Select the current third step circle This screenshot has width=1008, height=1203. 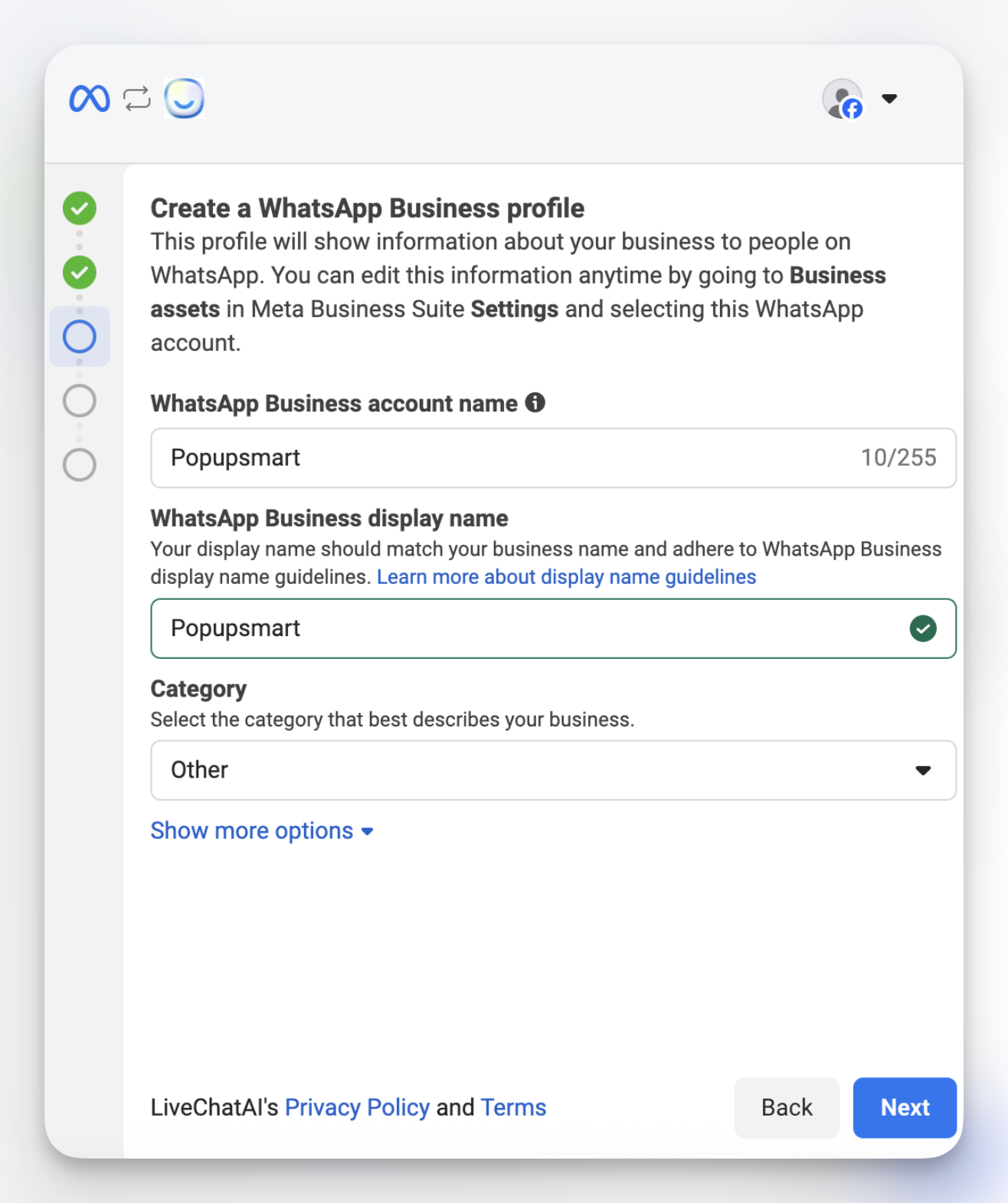pyautogui.click(x=80, y=336)
